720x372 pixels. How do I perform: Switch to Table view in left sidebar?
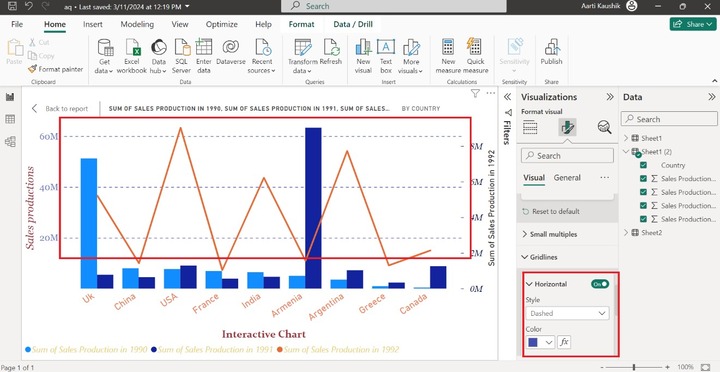(10, 119)
